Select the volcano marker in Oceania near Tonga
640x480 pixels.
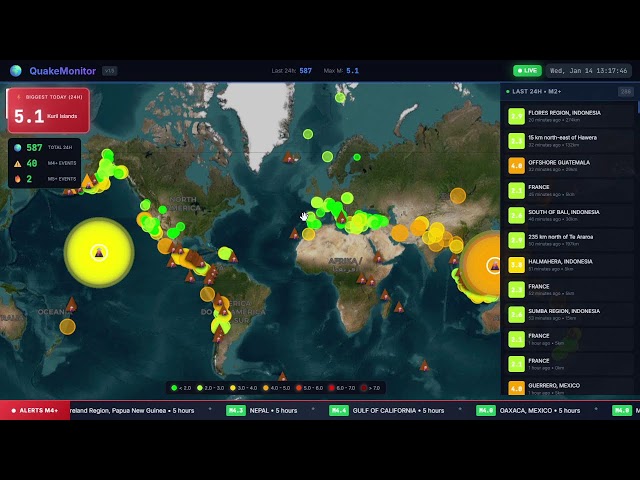pos(71,304)
